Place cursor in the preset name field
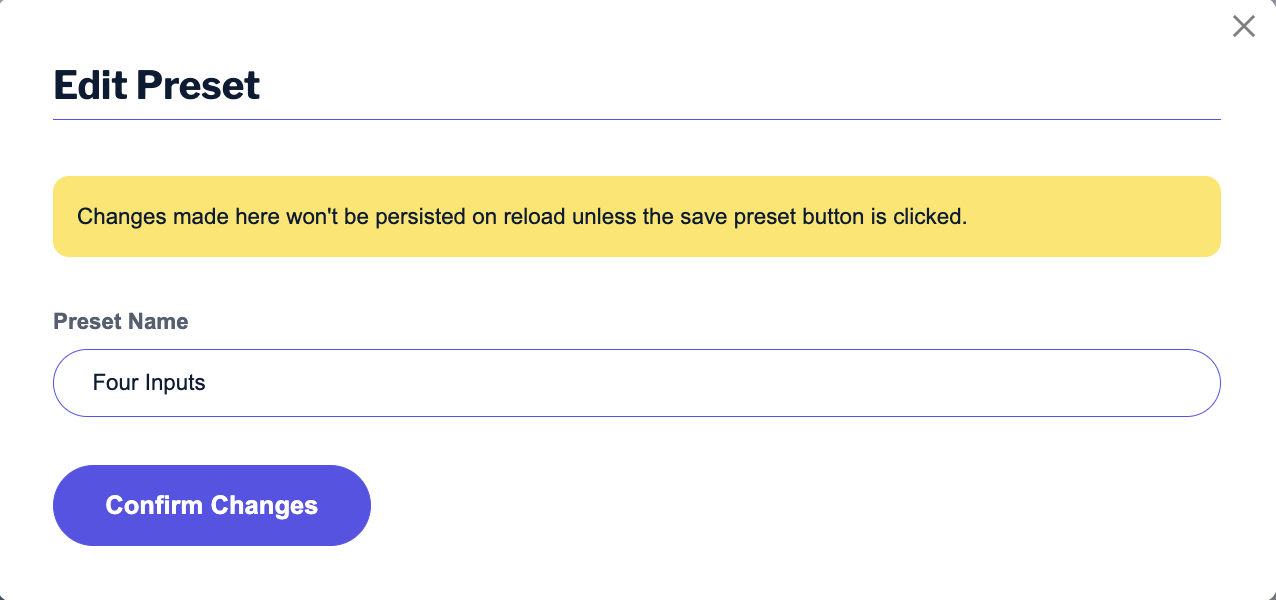The width and height of the screenshot is (1276, 600). click(636, 383)
